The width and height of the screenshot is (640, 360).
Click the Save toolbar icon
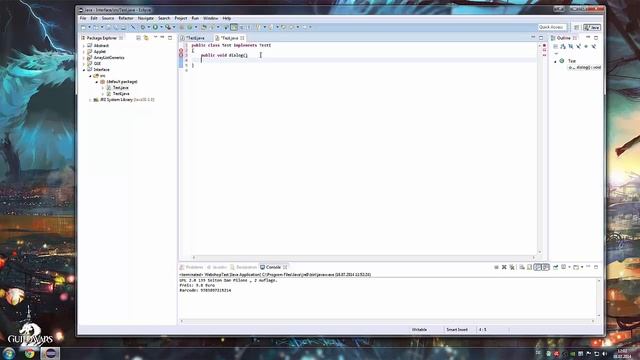click(109, 27)
